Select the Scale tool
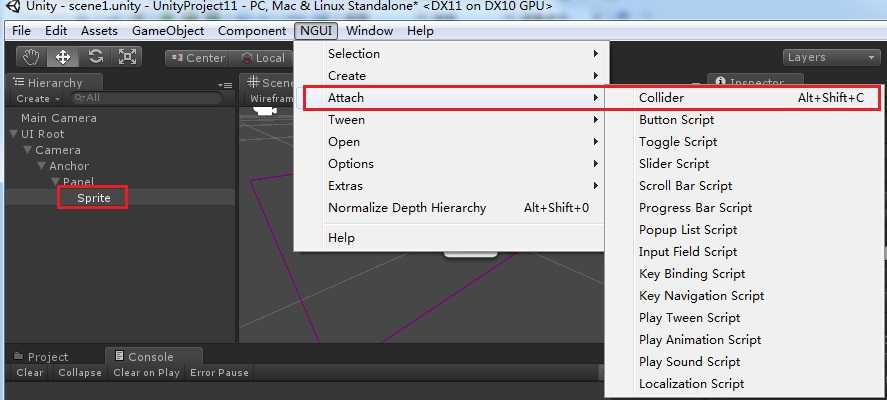Viewport: 887px width, 400px height. pos(127,57)
